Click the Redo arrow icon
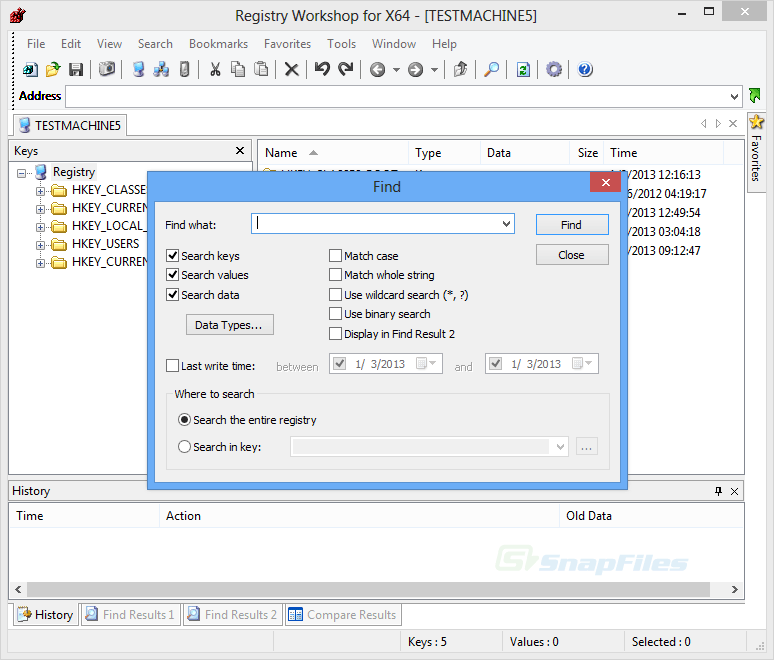 pos(346,69)
